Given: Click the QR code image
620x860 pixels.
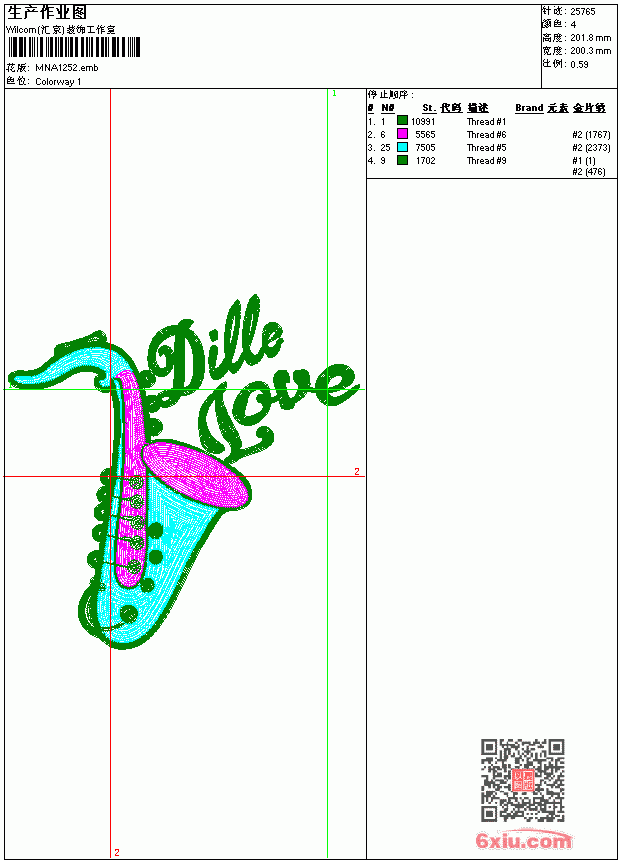Looking at the screenshot, I should [x=522, y=780].
